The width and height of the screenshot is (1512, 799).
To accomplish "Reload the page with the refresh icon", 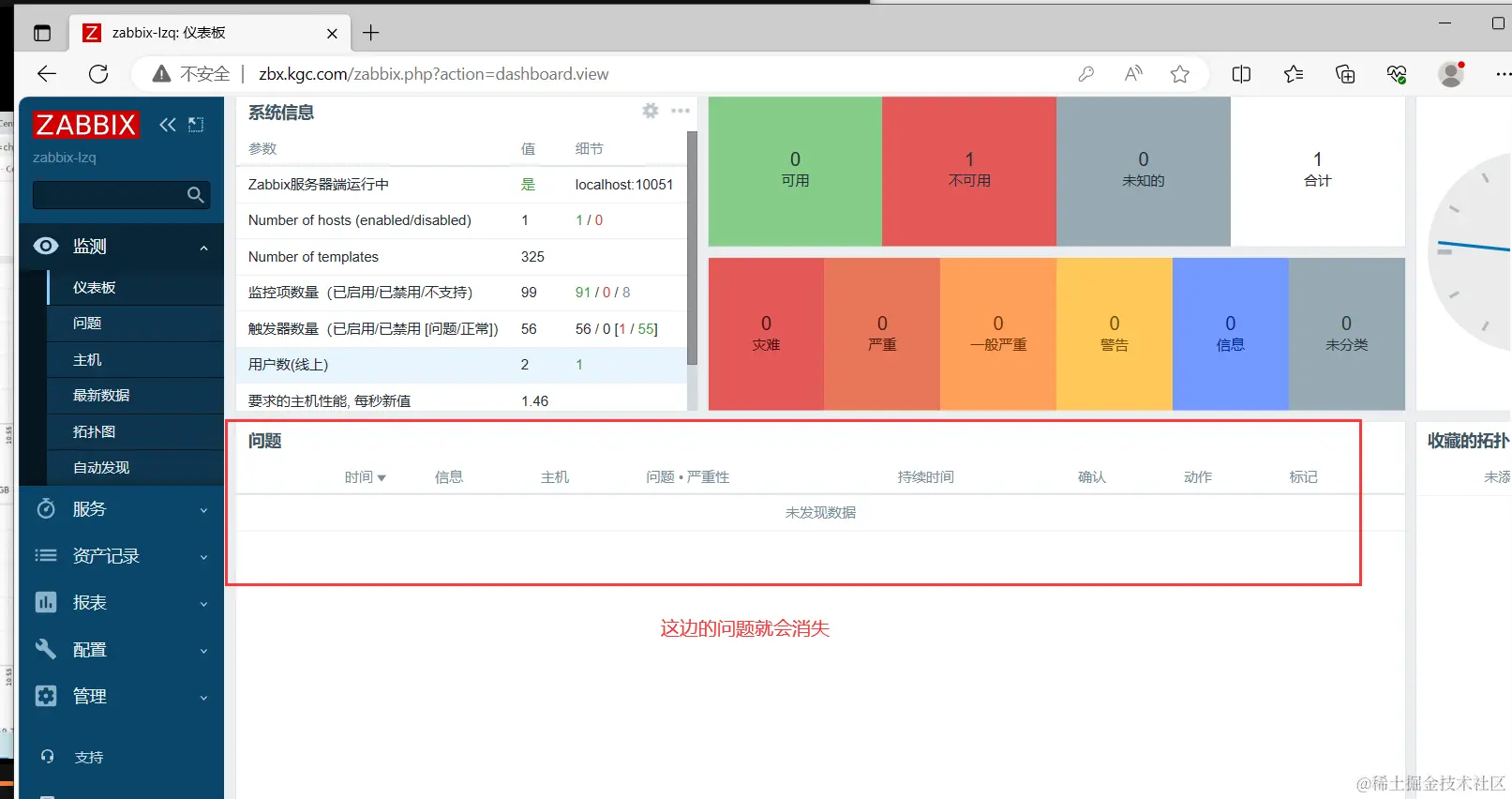I will click(98, 74).
